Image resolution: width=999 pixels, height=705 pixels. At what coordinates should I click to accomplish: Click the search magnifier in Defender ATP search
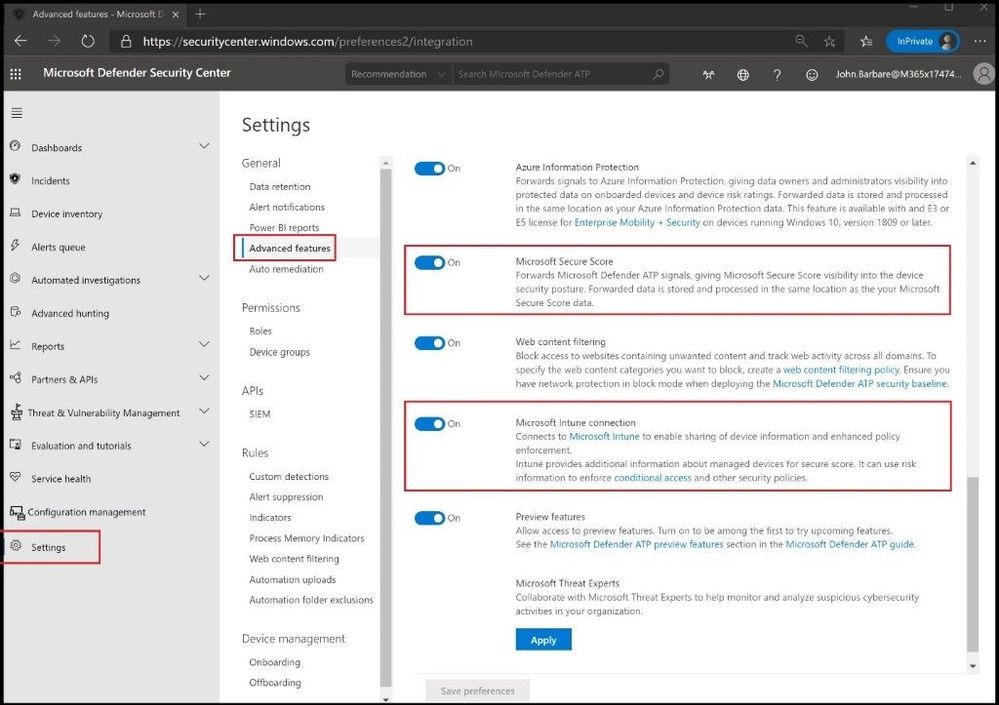coord(658,74)
